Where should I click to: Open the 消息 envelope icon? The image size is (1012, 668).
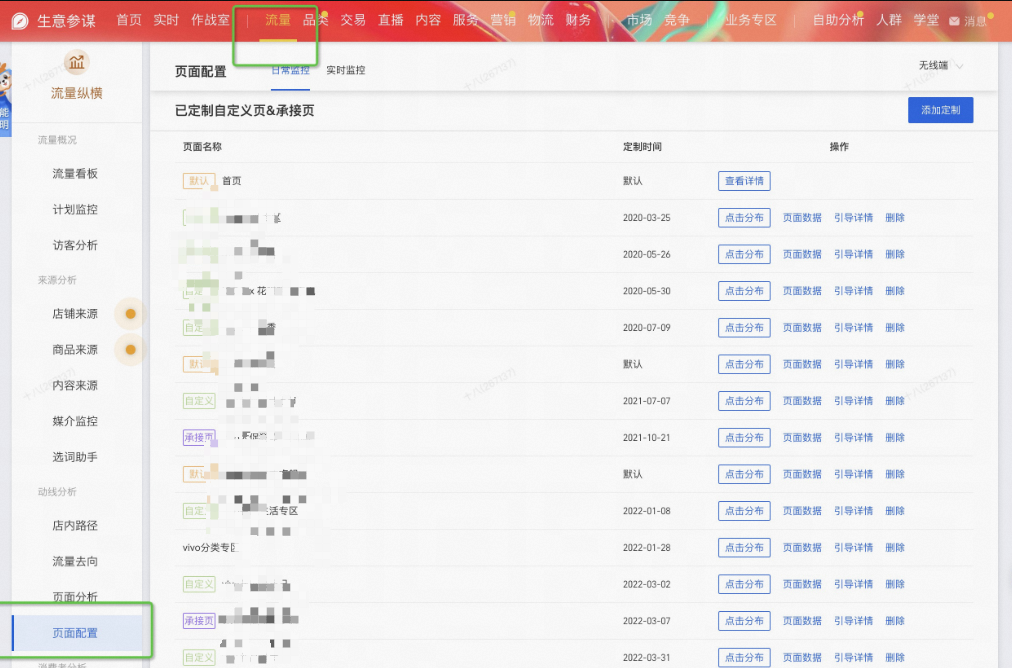pos(954,21)
